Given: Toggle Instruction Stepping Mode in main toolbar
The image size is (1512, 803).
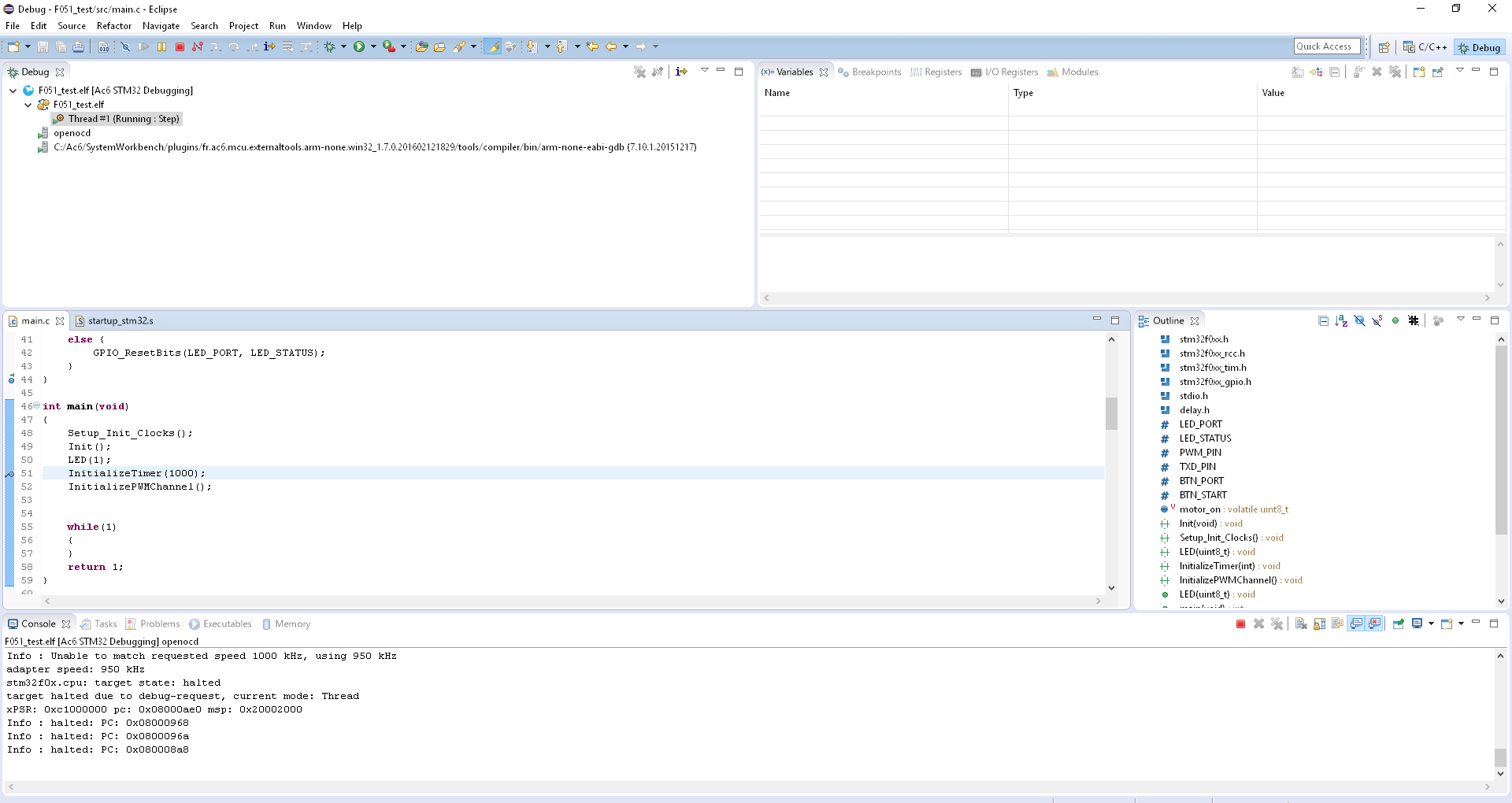Looking at the screenshot, I should (x=269, y=47).
